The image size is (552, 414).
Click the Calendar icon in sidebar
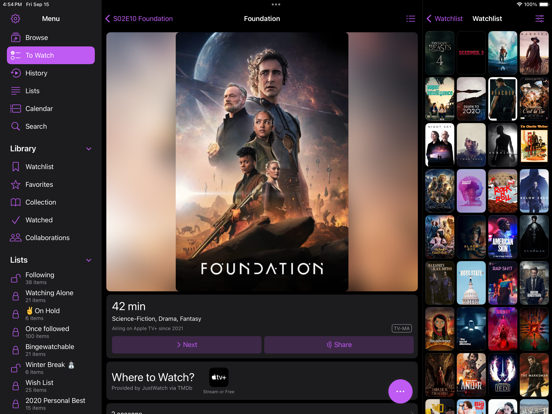pyautogui.click(x=15, y=108)
